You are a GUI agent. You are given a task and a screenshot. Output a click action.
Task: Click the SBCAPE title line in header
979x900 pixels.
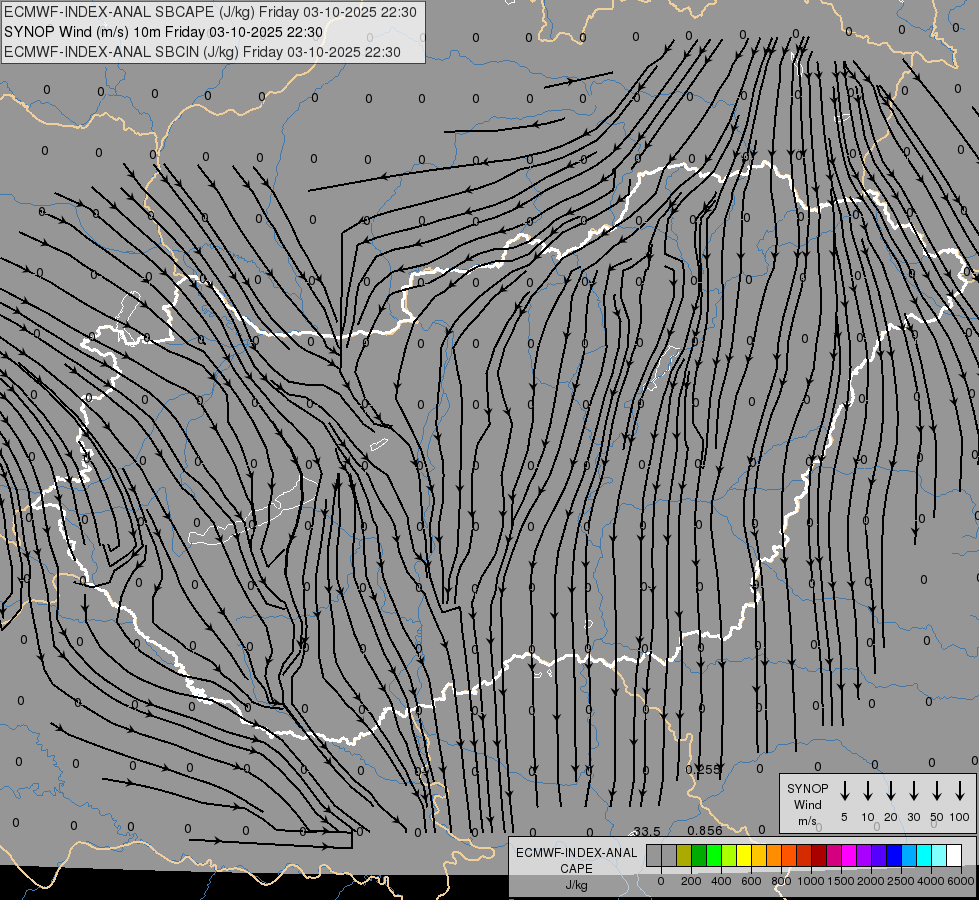210,12
